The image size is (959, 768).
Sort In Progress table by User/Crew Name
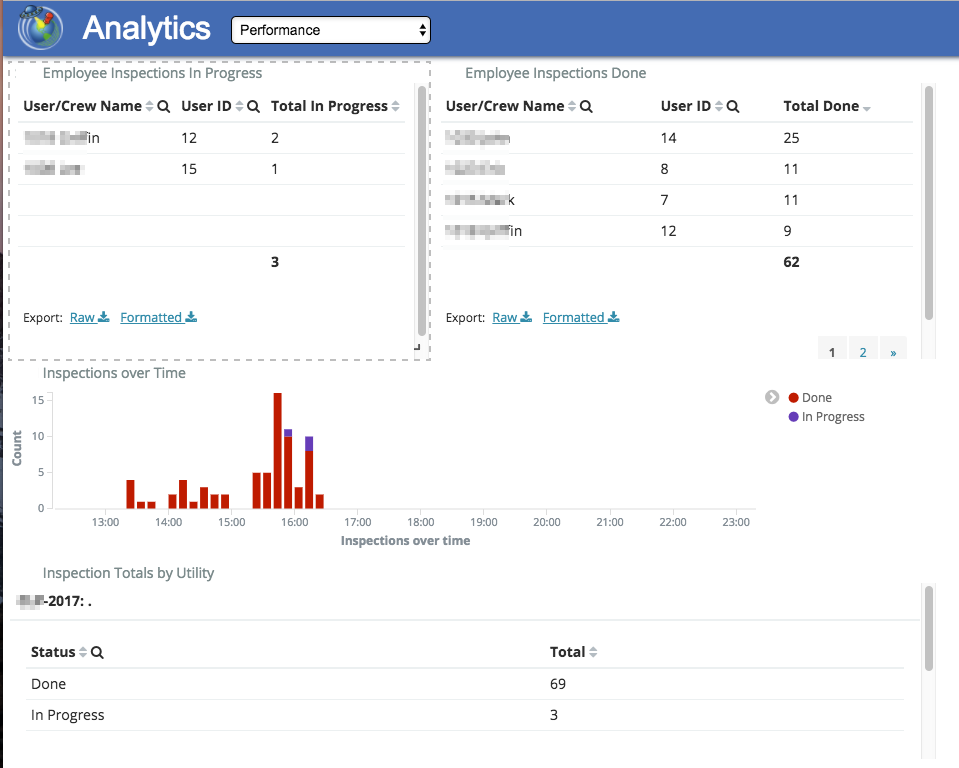click(149, 106)
